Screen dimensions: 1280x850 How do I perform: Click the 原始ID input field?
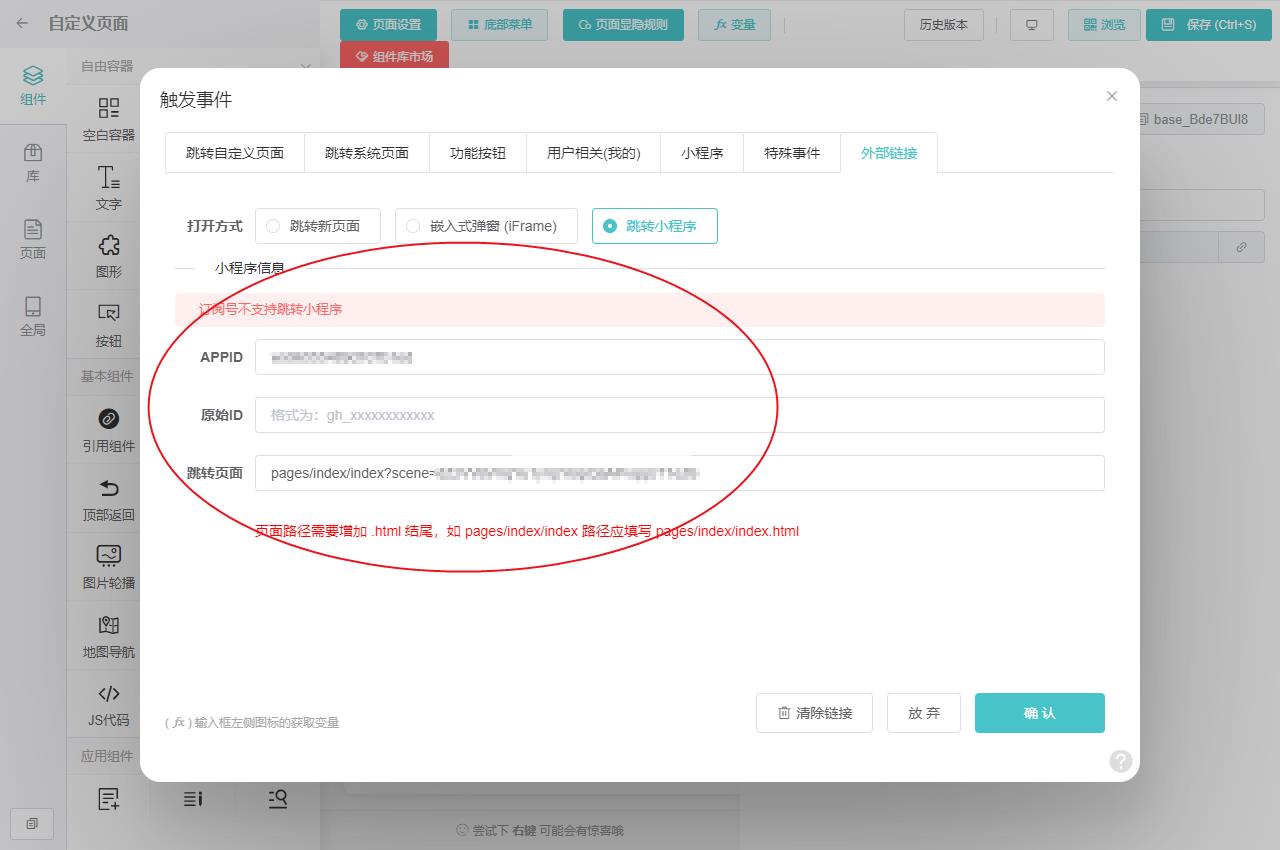tap(679, 415)
